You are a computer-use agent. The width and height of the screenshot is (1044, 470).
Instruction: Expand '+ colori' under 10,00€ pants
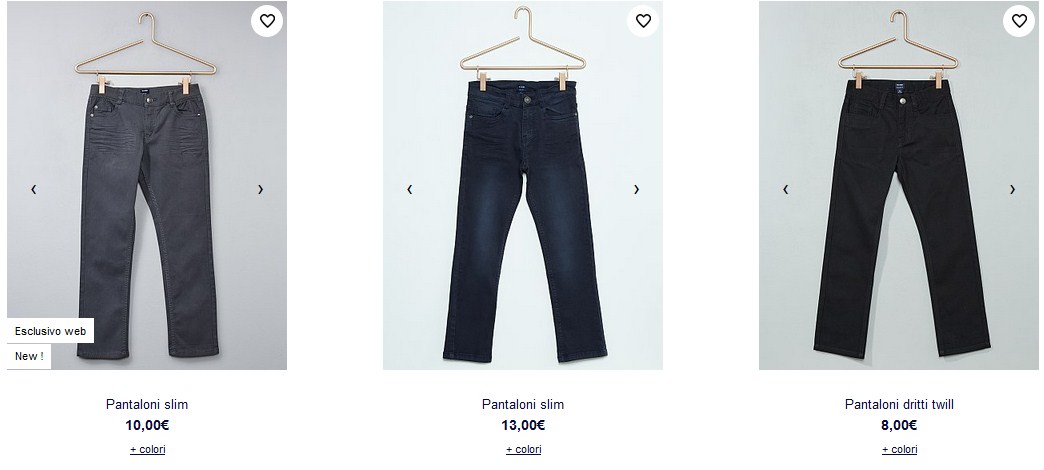click(147, 449)
